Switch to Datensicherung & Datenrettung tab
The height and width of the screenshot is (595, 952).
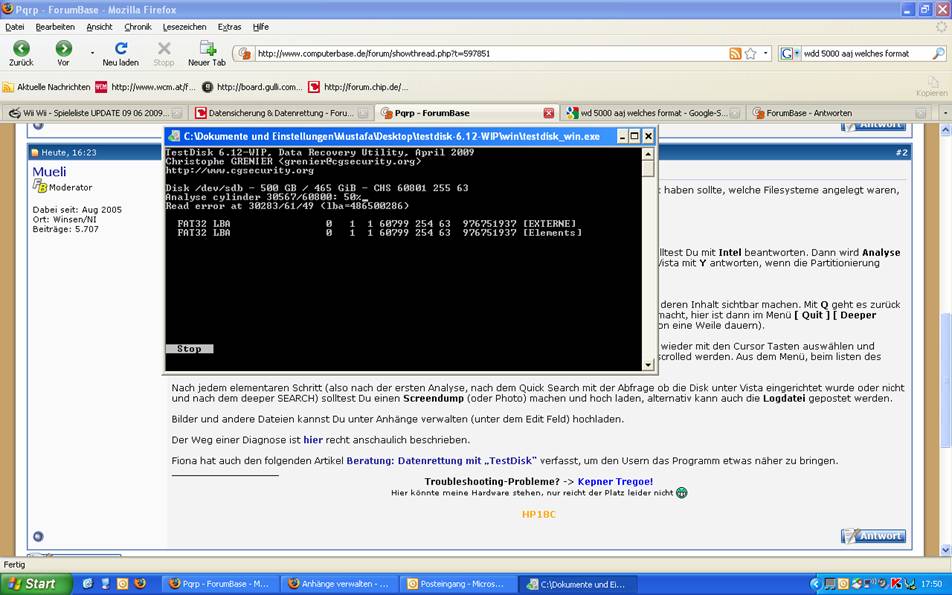pos(281,113)
